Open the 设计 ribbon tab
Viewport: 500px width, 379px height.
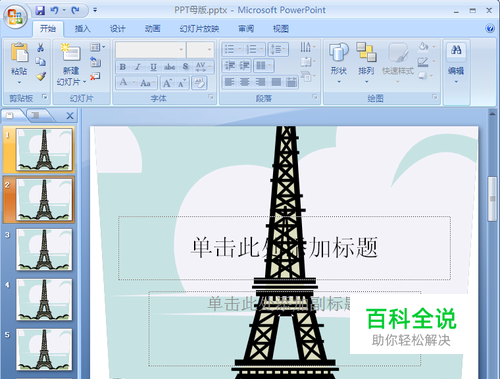point(117,29)
